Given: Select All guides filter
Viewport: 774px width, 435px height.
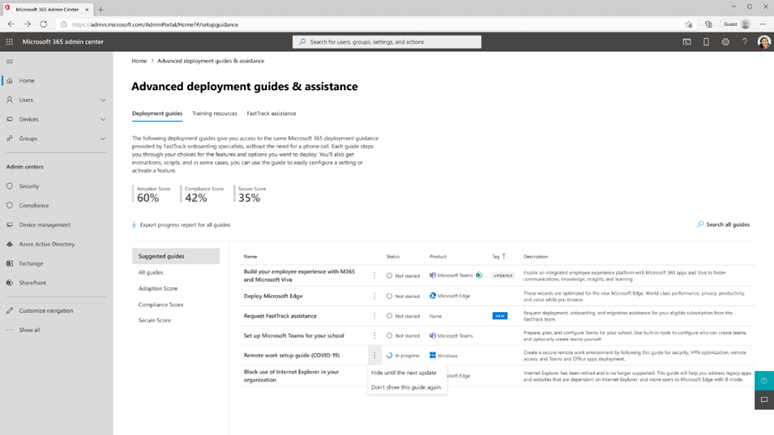Looking at the screenshot, I should 151,273.
